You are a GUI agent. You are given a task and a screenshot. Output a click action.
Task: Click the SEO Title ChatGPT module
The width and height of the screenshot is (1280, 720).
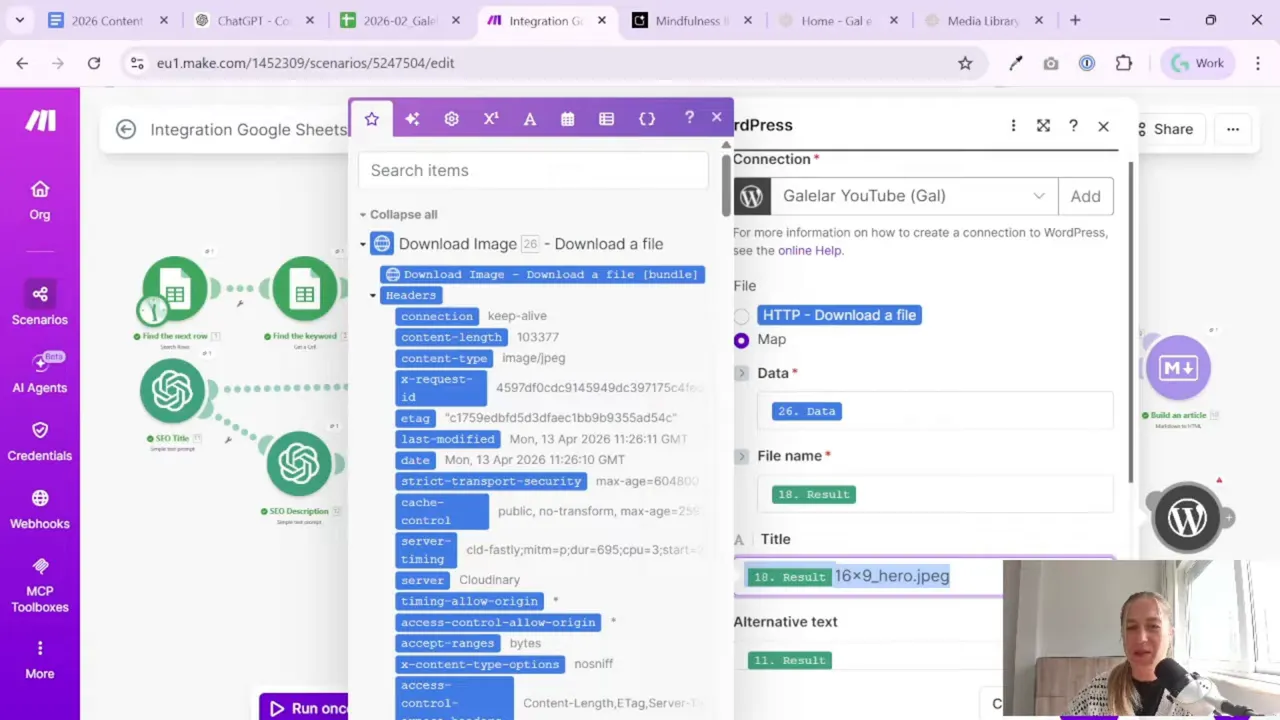click(172, 390)
